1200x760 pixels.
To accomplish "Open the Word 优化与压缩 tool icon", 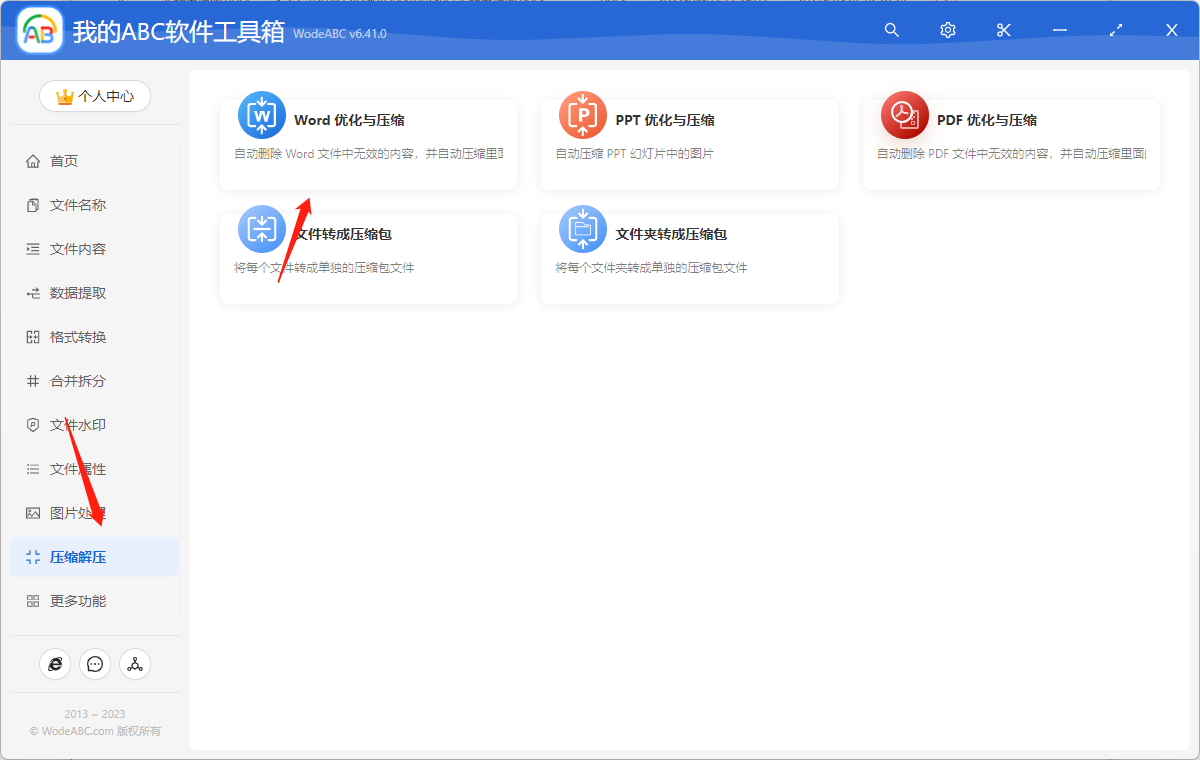I will coord(261,114).
